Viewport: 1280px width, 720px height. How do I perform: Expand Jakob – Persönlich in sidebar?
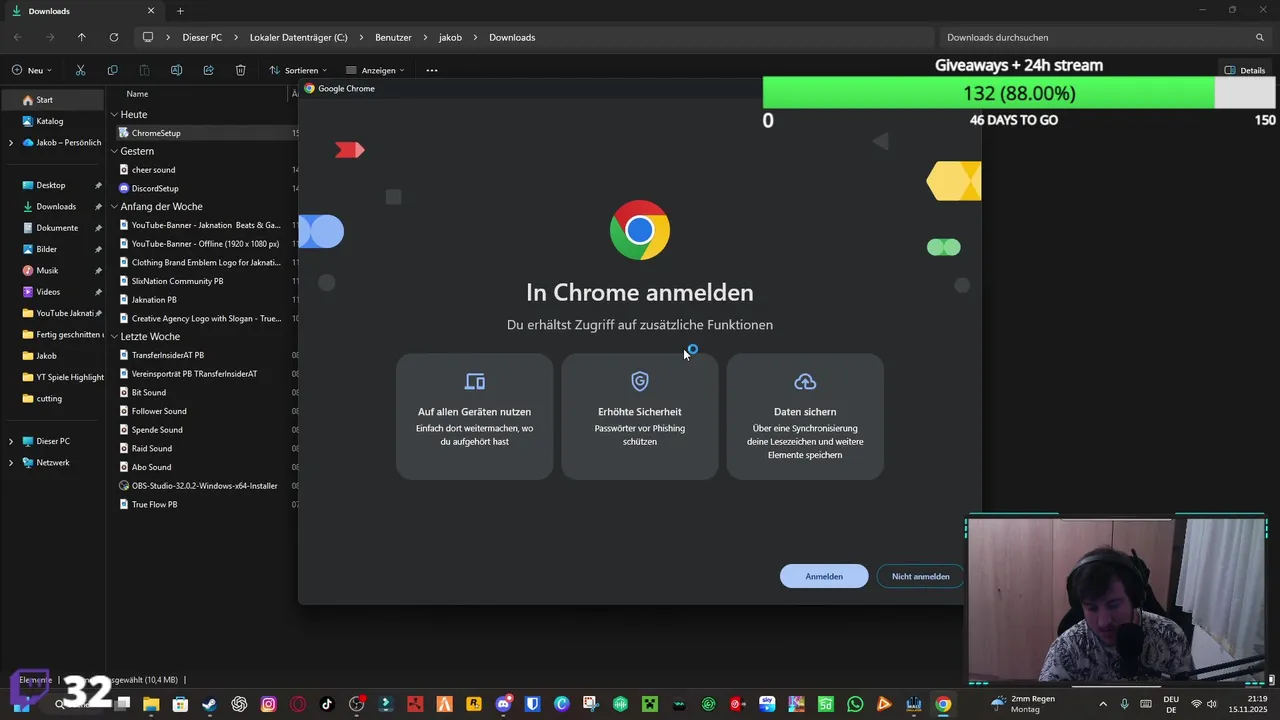click(x=11, y=143)
